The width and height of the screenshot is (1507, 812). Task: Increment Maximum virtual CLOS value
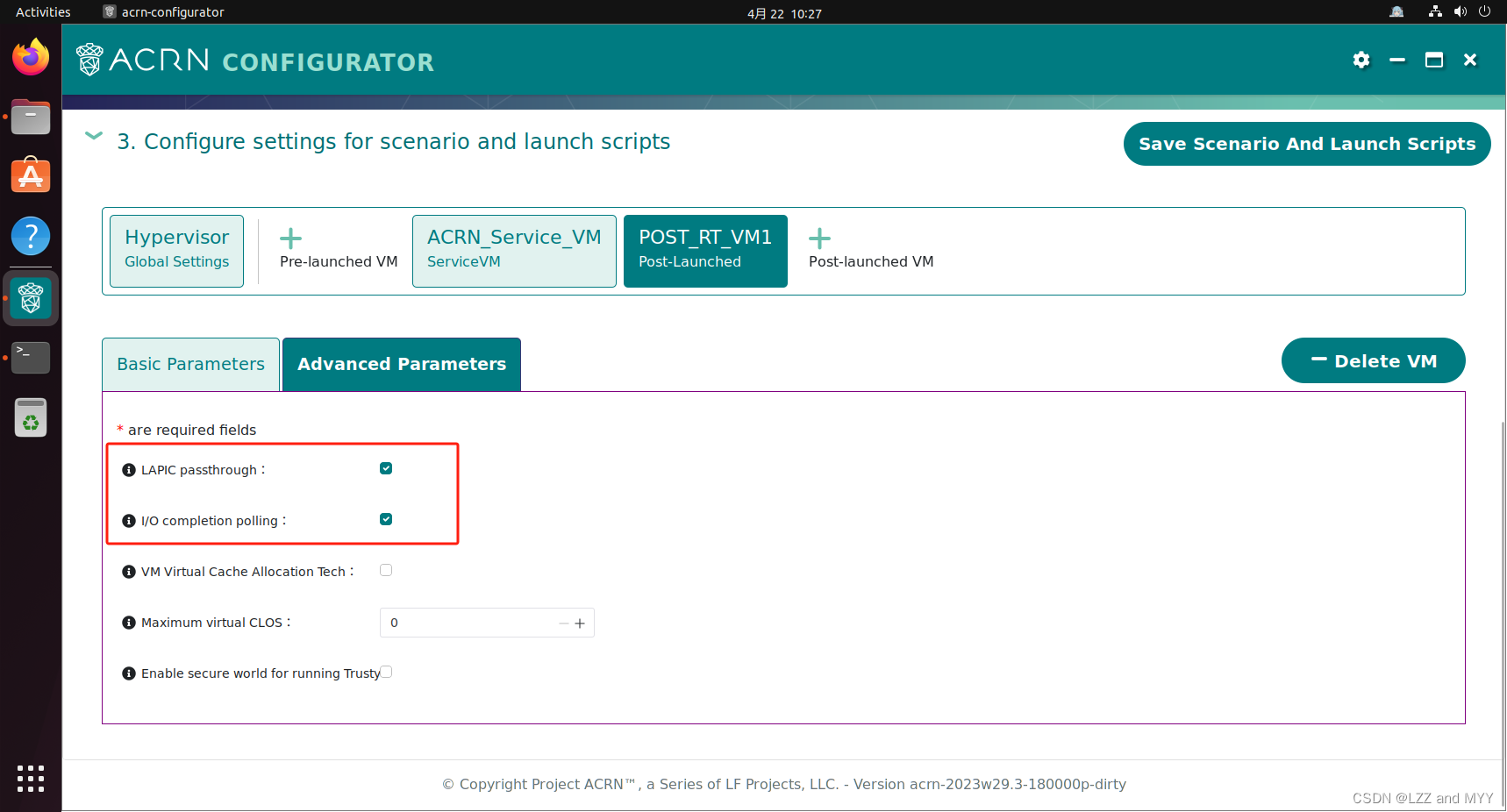click(x=580, y=623)
